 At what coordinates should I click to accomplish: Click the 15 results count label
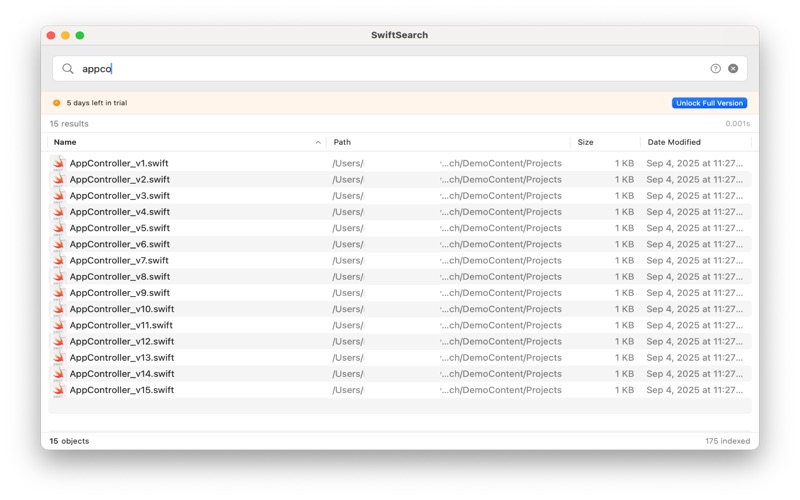click(69, 123)
